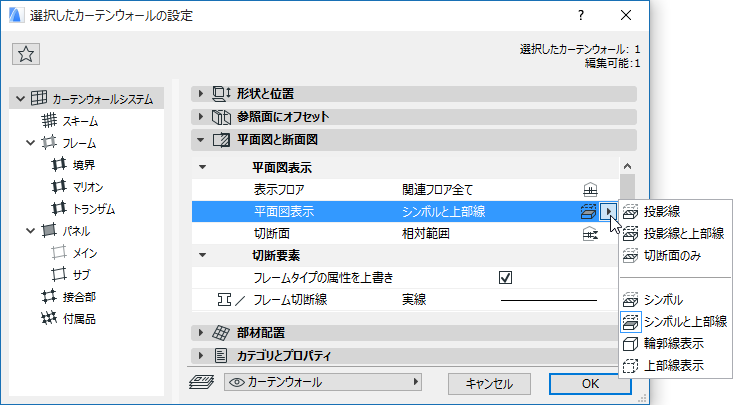
Task: Click the layers icon beside layer dropdown
Action: [201, 383]
